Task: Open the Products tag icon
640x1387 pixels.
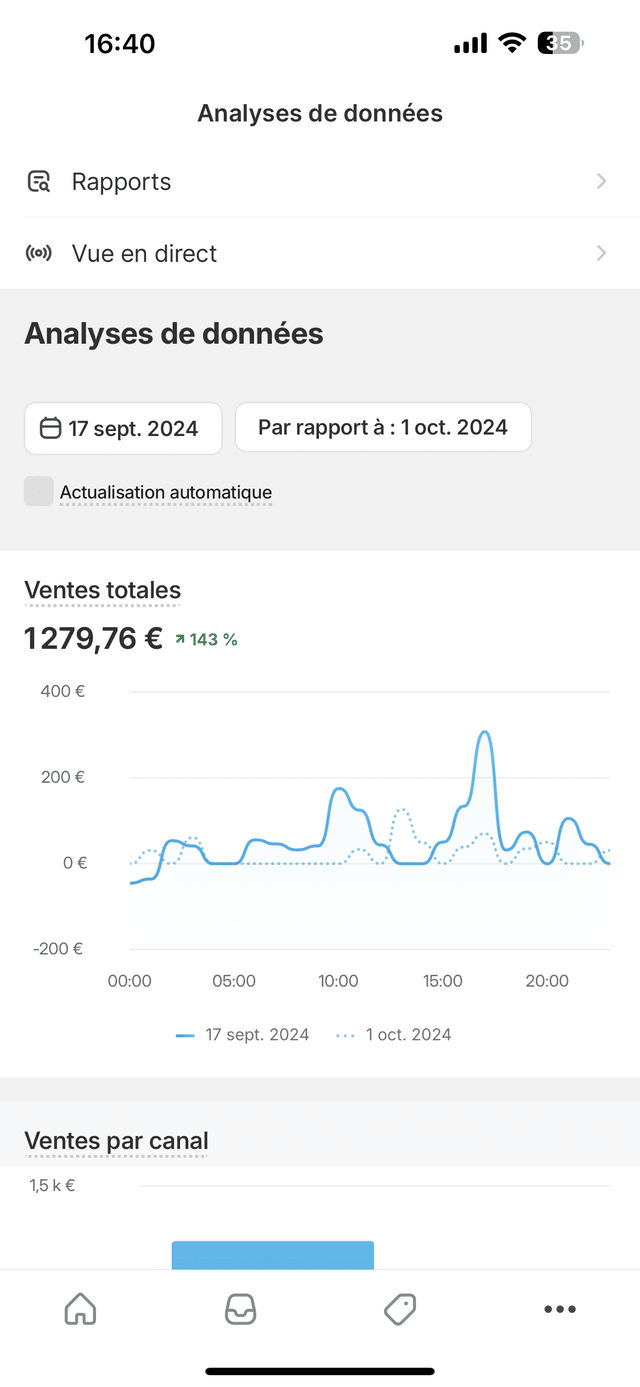Action: pyautogui.click(x=400, y=1309)
